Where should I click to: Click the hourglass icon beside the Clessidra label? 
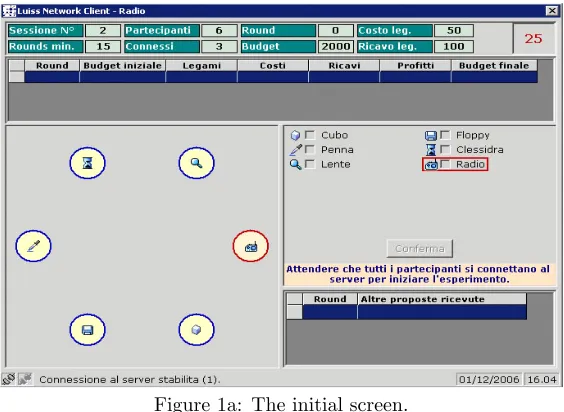430,150
